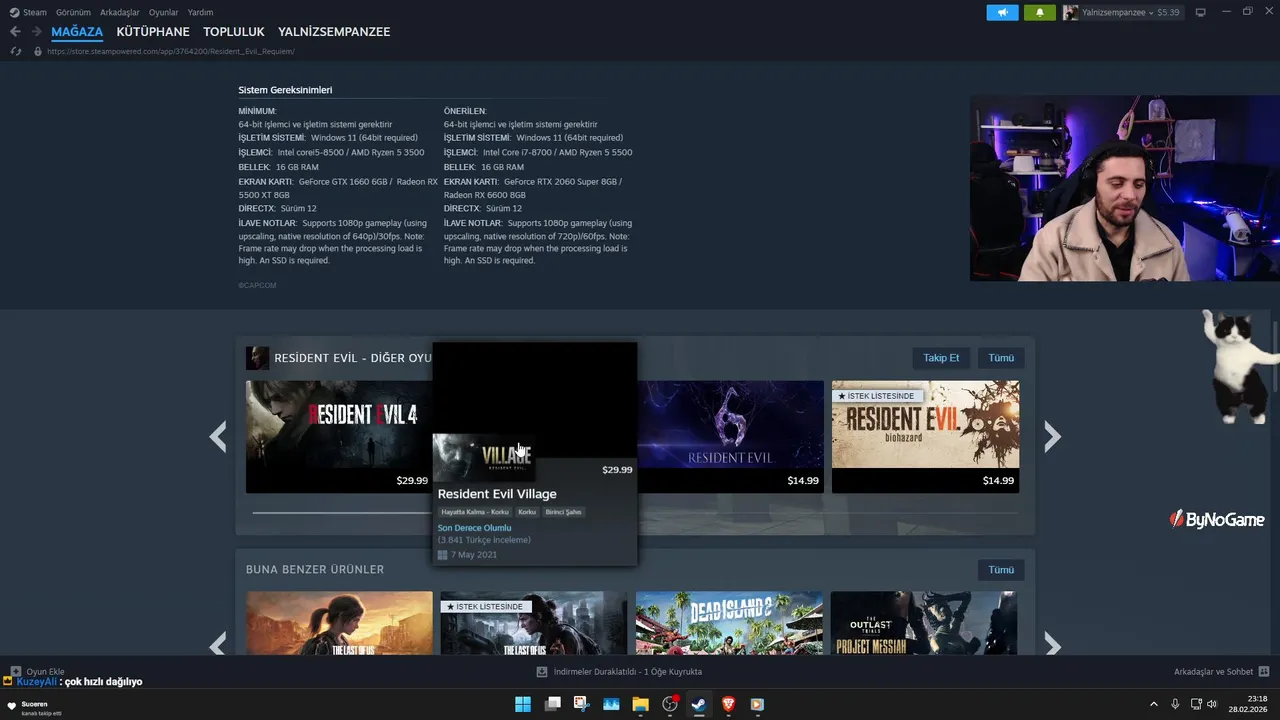Screen dimensions: 1280x720
Task: Click the microphone tray icon
Action: pyautogui.click(x=1175, y=704)
